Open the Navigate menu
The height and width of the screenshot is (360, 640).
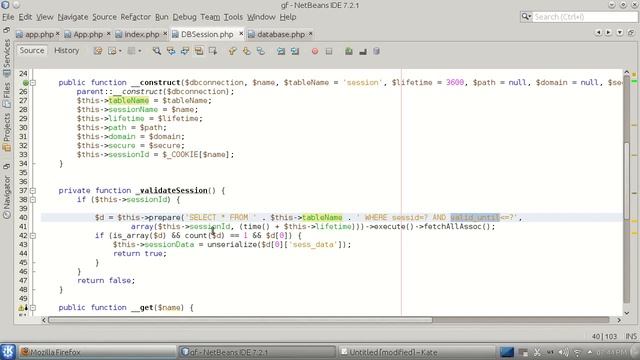(73, 17)
